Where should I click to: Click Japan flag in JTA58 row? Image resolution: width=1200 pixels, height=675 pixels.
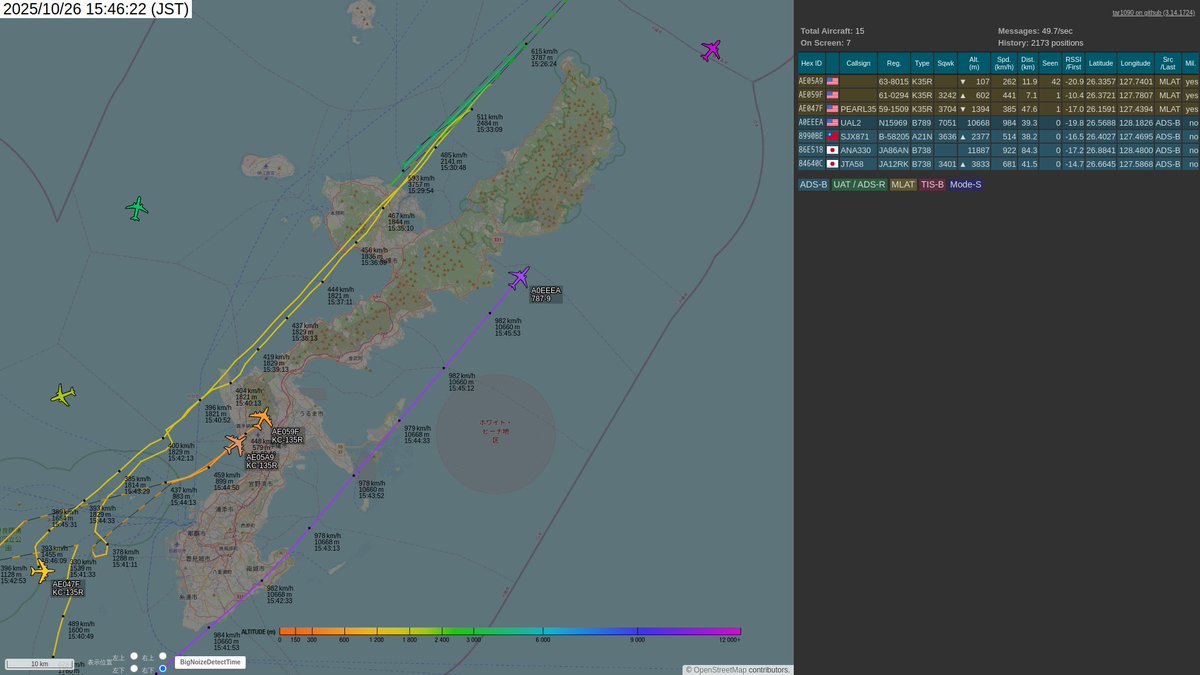click(x=832, y=163)
